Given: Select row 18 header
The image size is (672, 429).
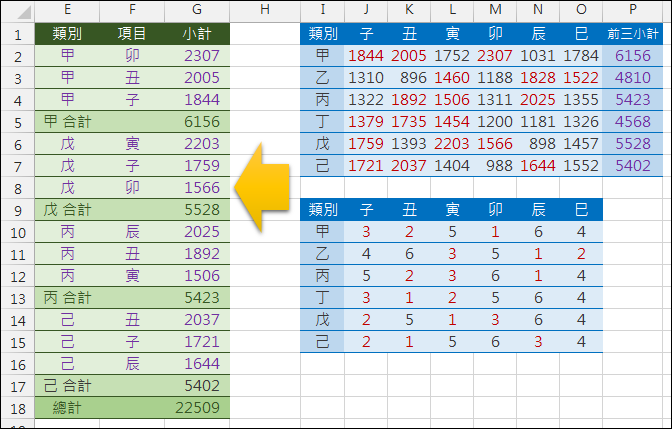Looking at the screenshot, I should [x=18, y=408].
